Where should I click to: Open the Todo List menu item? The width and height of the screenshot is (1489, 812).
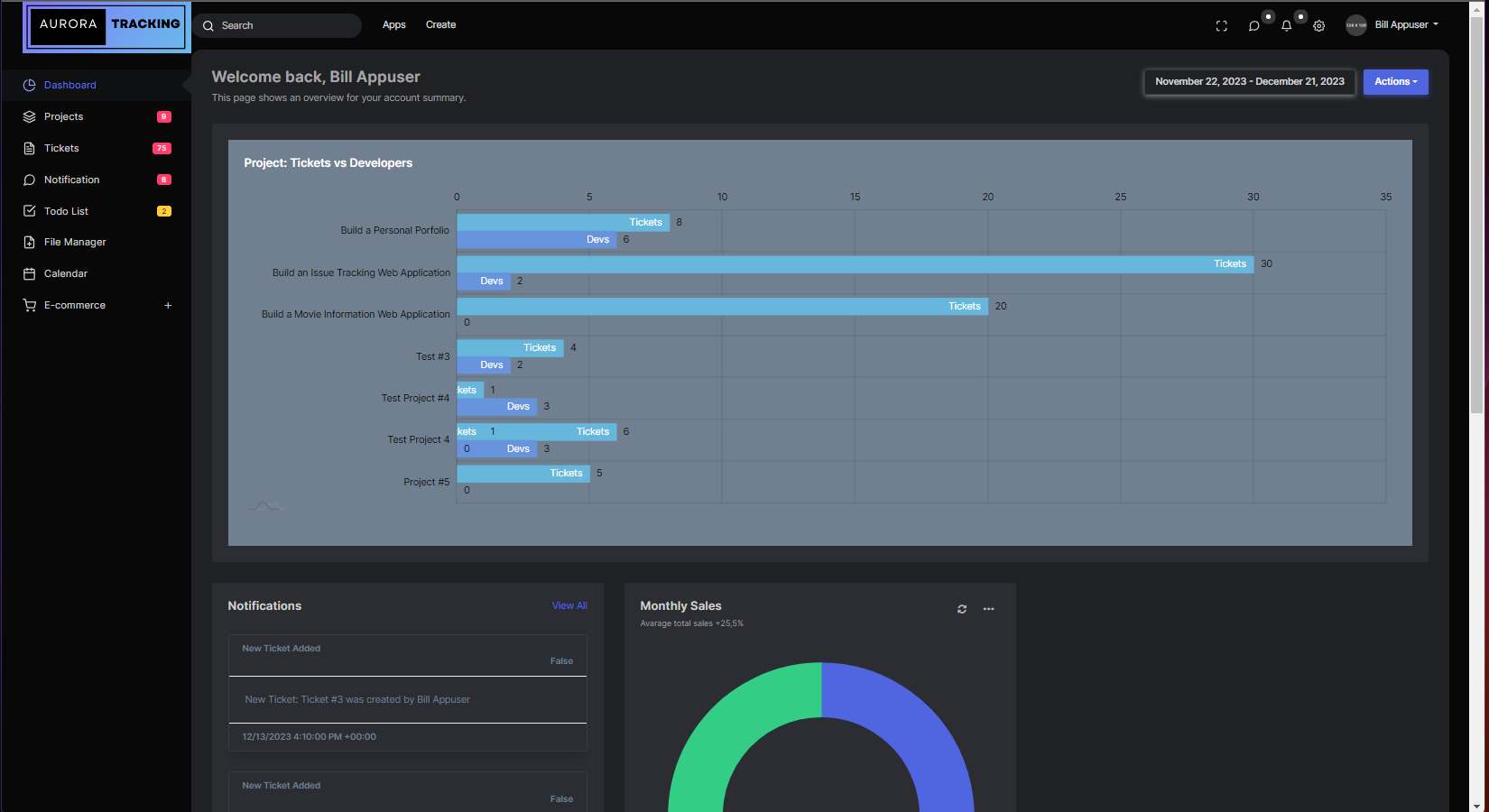point(67,211)
